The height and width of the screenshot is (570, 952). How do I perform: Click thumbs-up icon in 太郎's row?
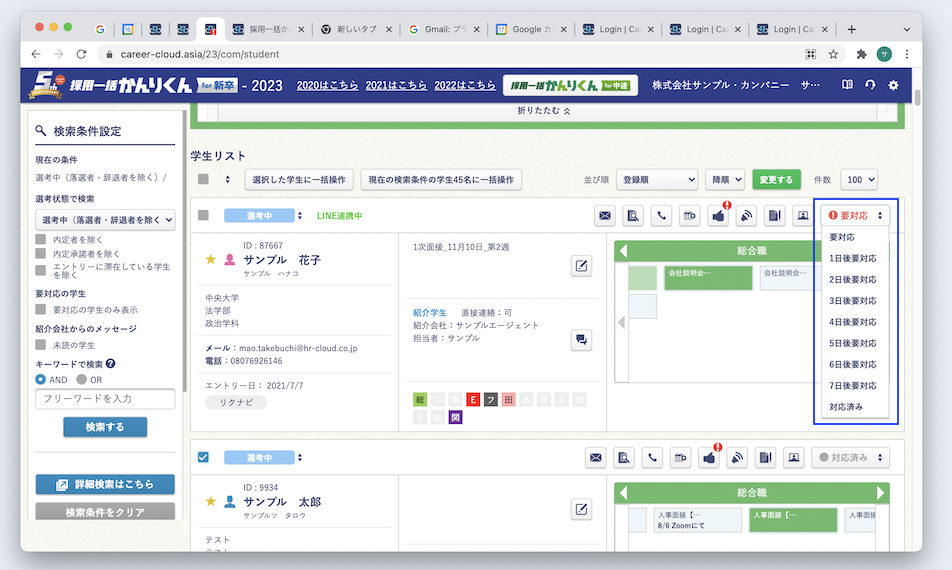pyautogui.click(x=709, y=458)
